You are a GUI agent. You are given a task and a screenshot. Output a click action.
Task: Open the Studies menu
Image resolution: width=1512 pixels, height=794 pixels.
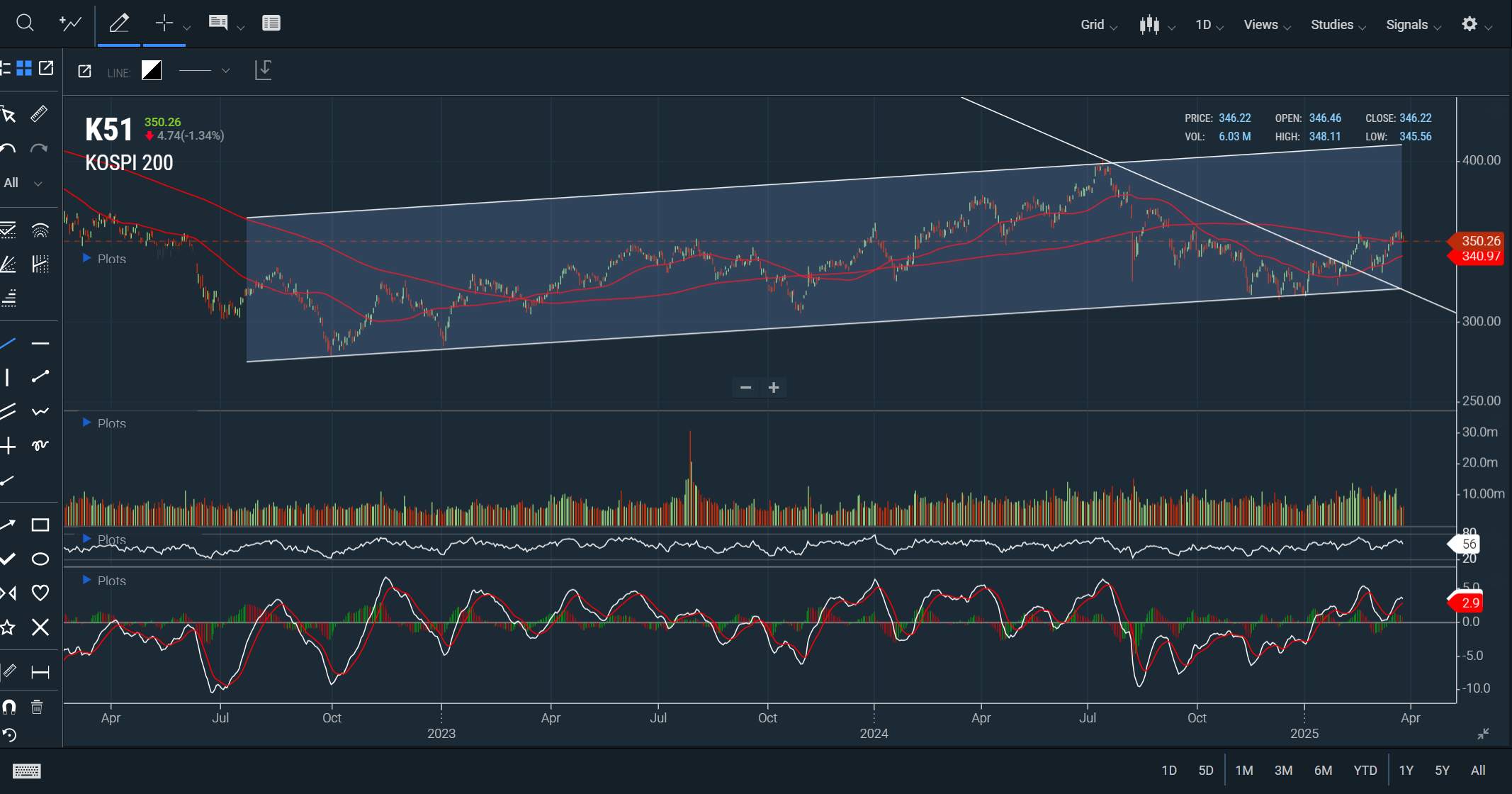click(1338, 25)
